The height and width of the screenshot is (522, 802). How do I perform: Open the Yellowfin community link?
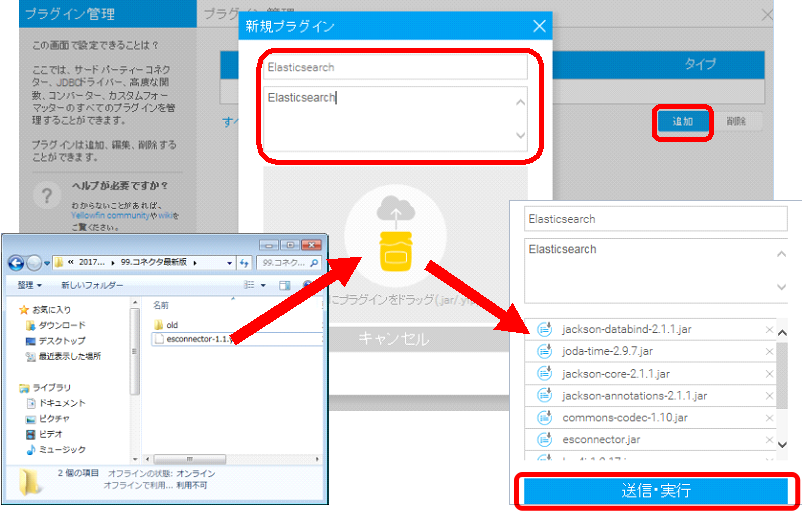110,215
